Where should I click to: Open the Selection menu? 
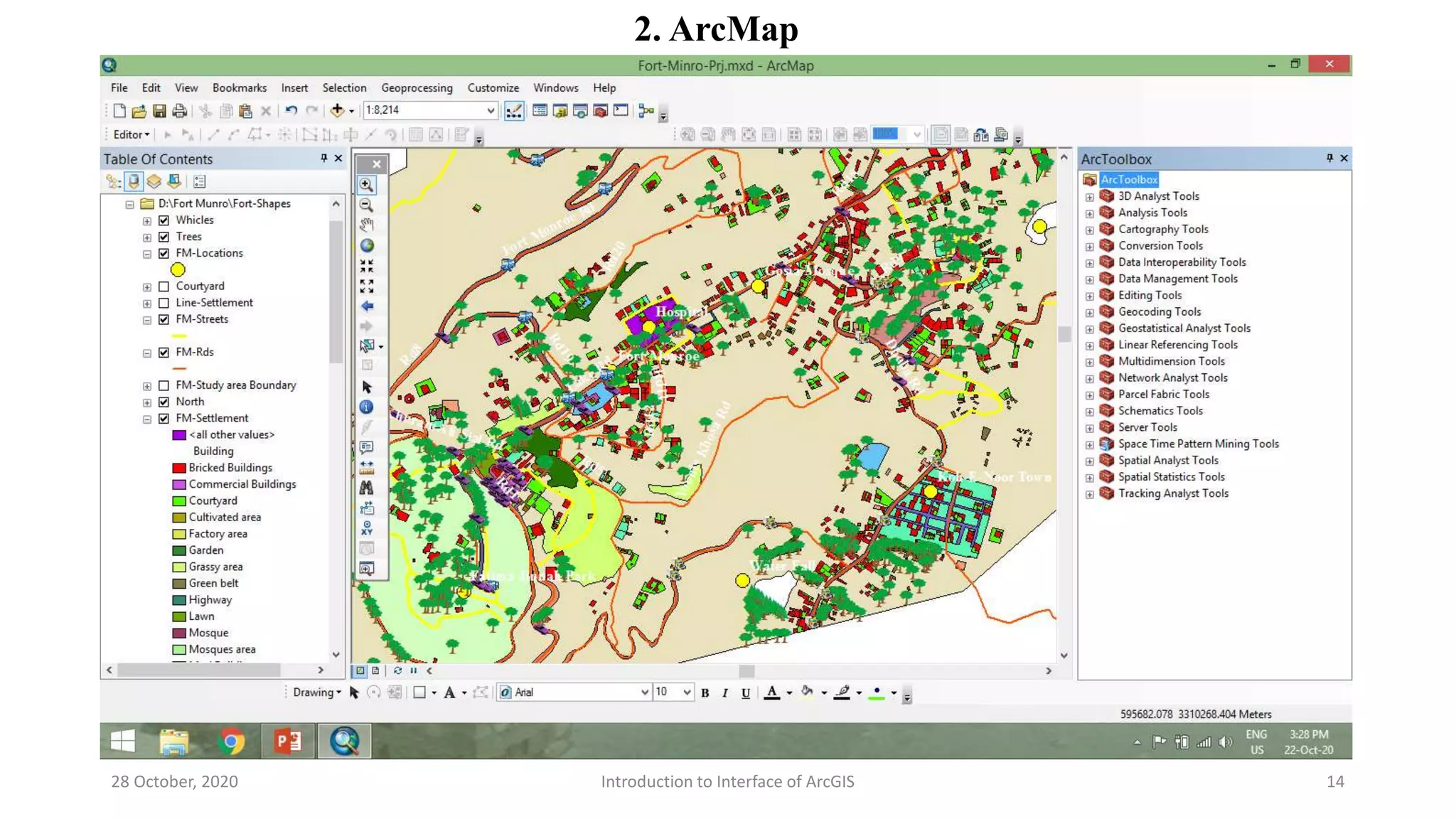tap(345, 88)
